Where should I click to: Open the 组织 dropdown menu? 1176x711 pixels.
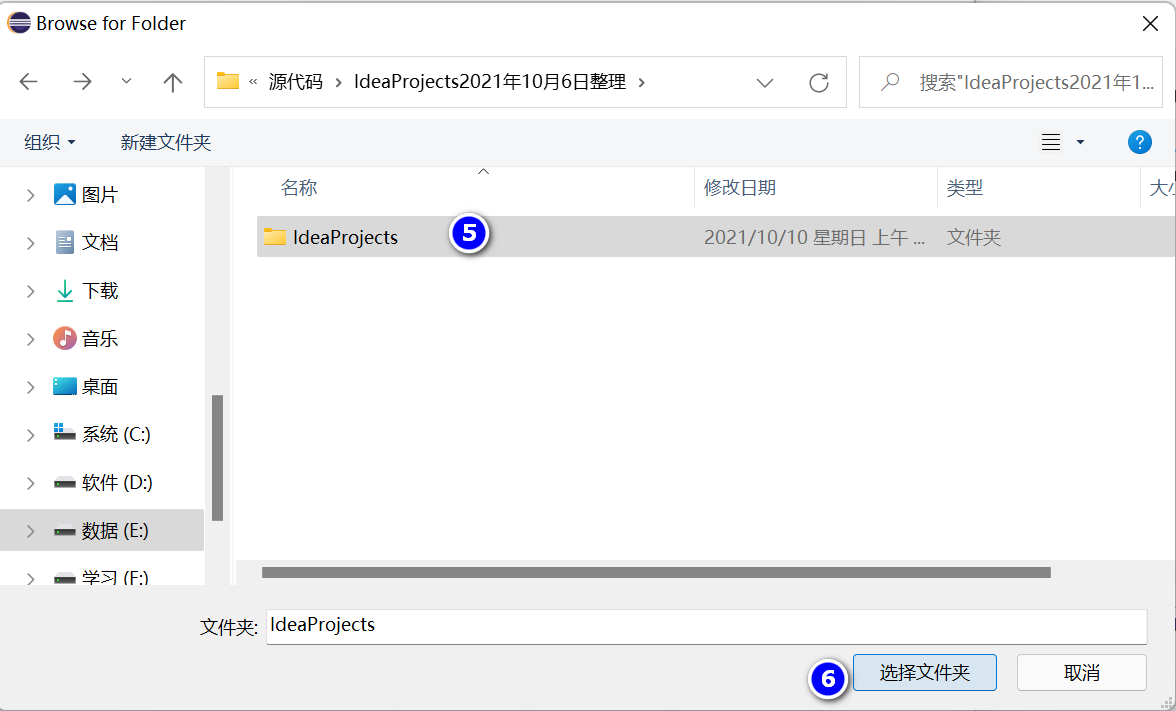point(49,142)
